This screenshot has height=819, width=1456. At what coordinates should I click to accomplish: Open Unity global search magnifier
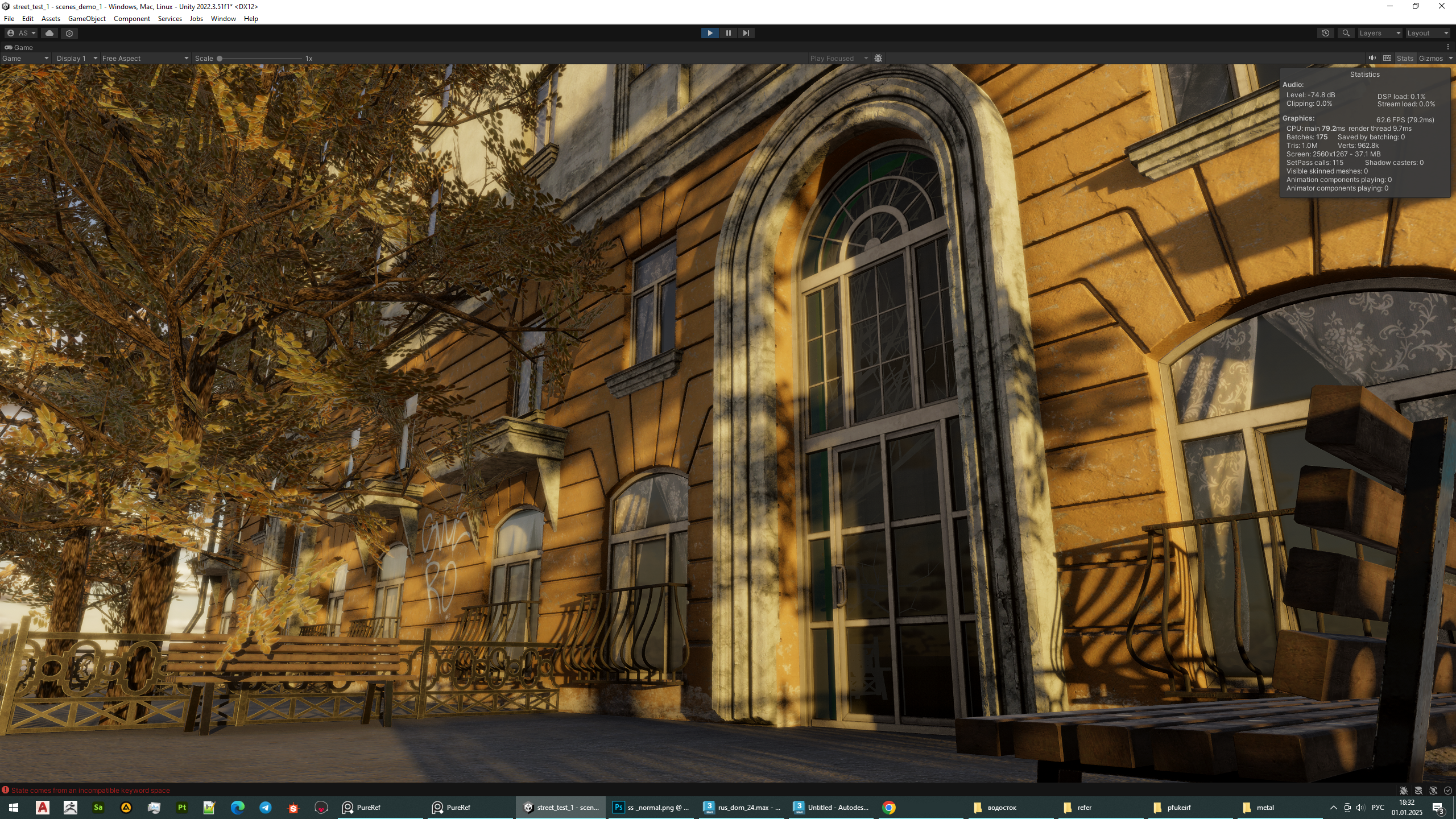[x=1346, y=33]
